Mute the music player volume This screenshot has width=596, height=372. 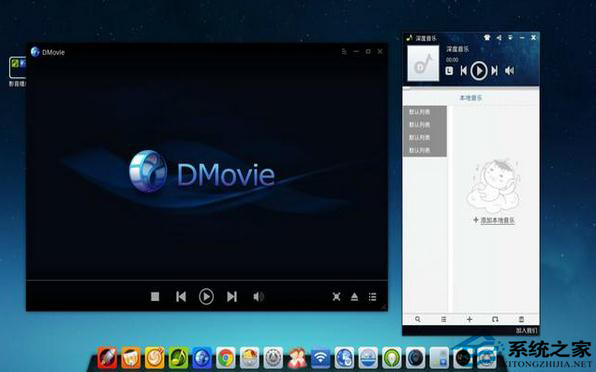pos(509,71)
